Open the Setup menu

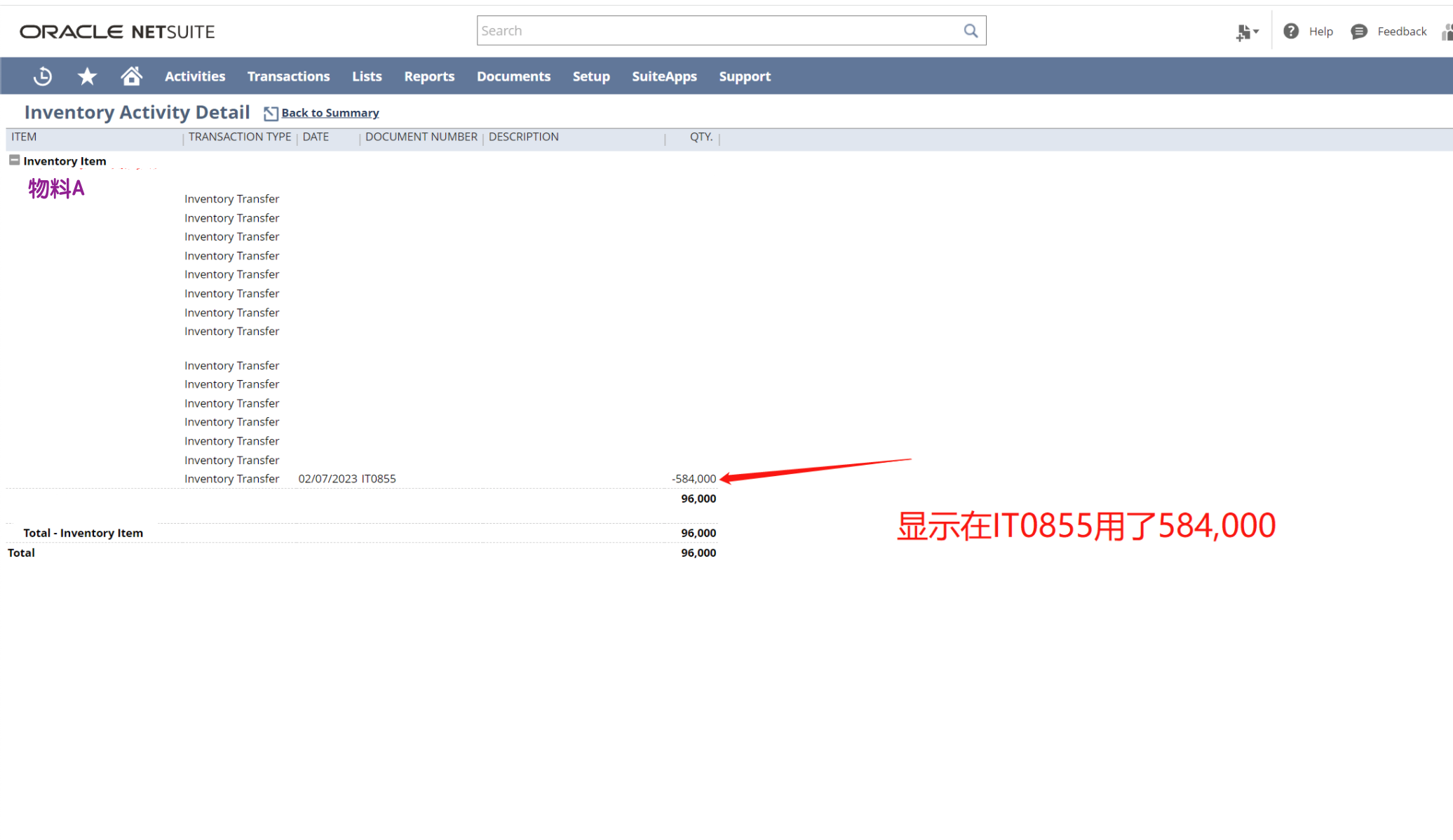tap(591, 76)
